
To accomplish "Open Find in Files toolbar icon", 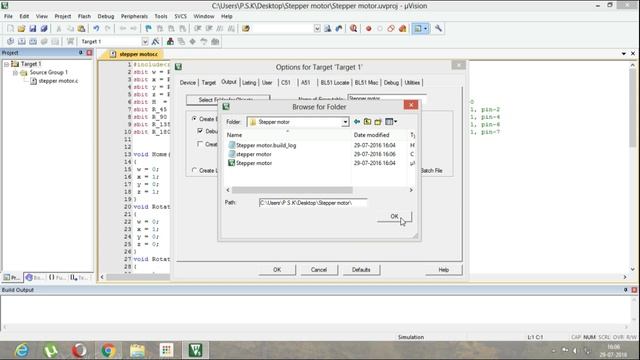I will click(x=246, y=29).
